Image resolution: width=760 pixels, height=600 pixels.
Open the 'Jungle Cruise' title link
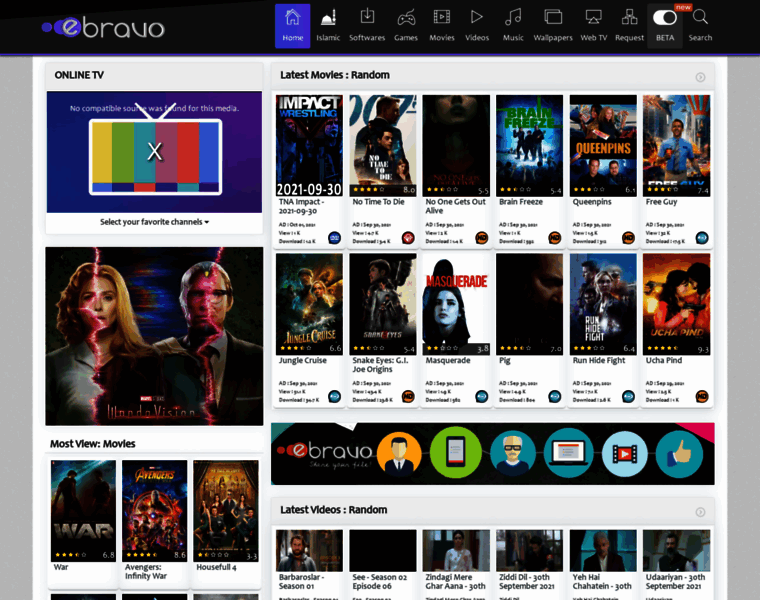click(x=302, y=360)
